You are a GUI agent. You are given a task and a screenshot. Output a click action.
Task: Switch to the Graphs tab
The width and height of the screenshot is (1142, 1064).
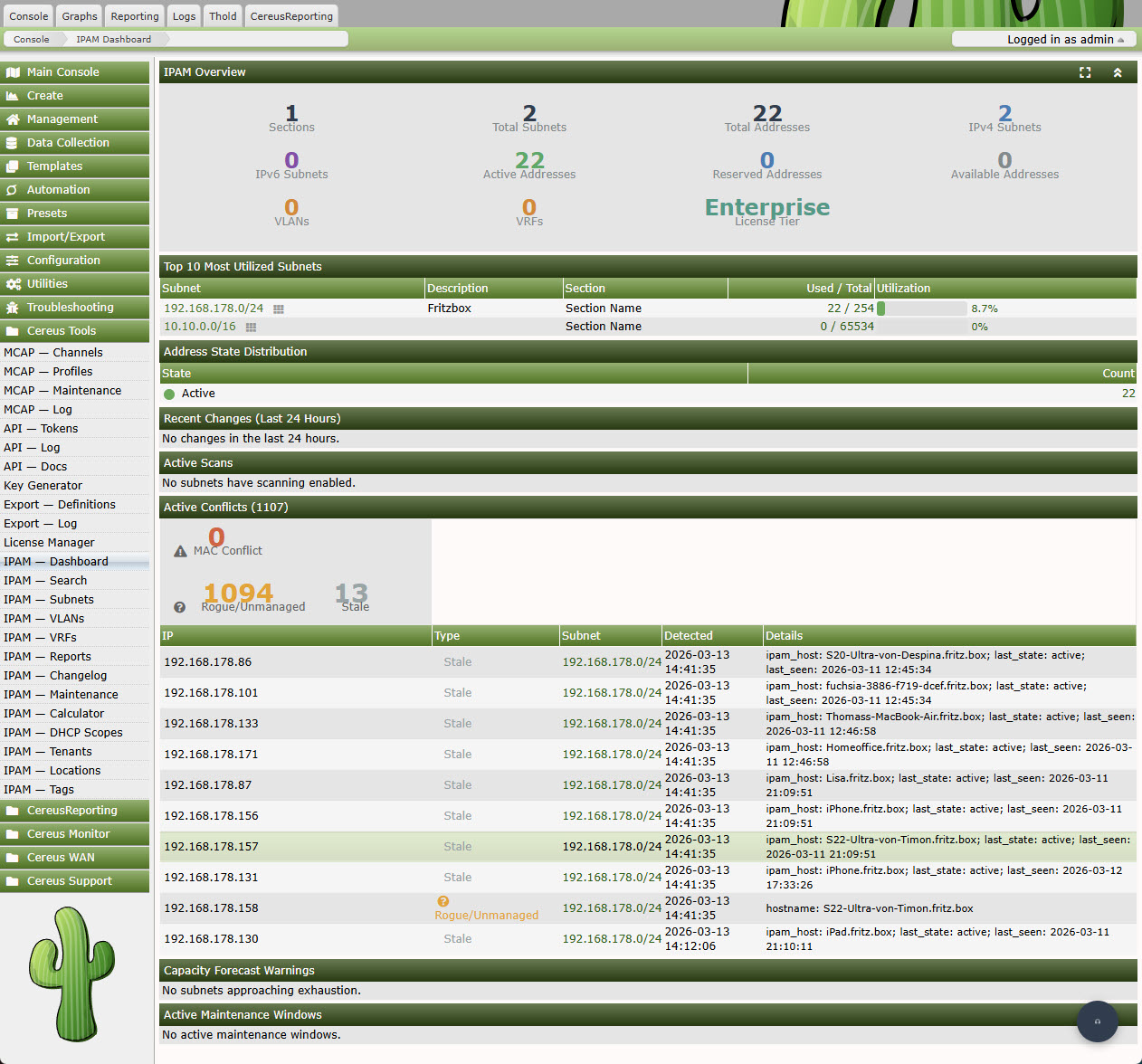[x=78, y=15]
